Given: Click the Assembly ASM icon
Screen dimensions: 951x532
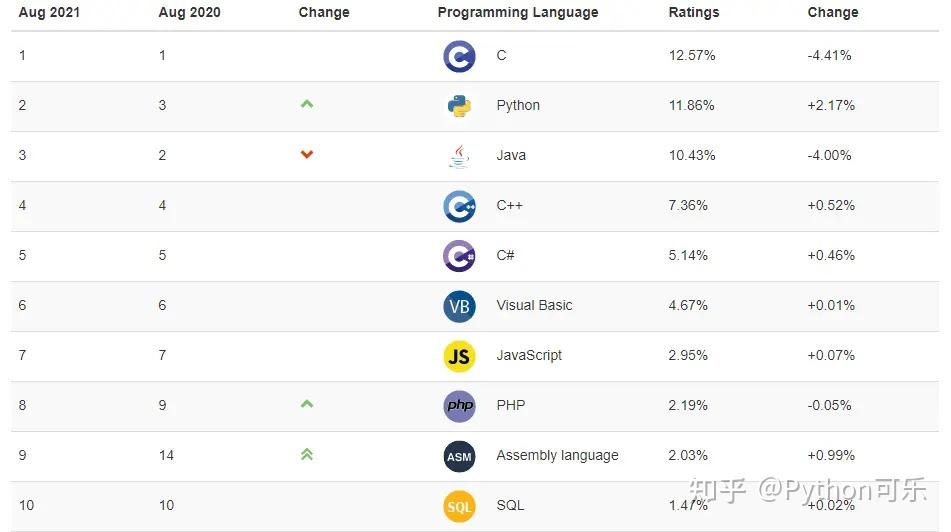Looking at the screenshot, I should [x=459, y=456].
